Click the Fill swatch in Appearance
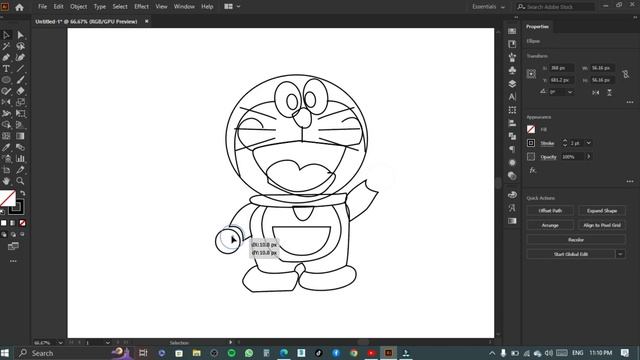The image size is (640, 360). pyautogui.click(x=531, y=129)
